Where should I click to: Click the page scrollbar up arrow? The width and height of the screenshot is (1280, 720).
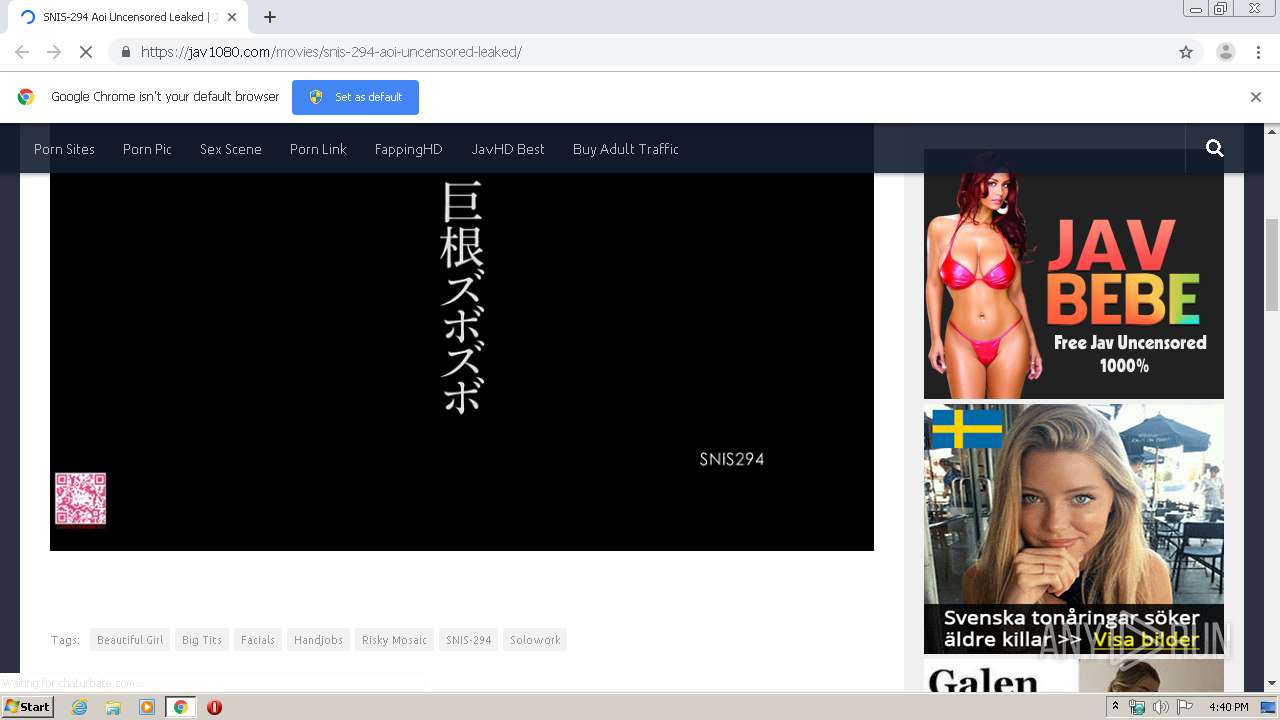point(1272,131)
